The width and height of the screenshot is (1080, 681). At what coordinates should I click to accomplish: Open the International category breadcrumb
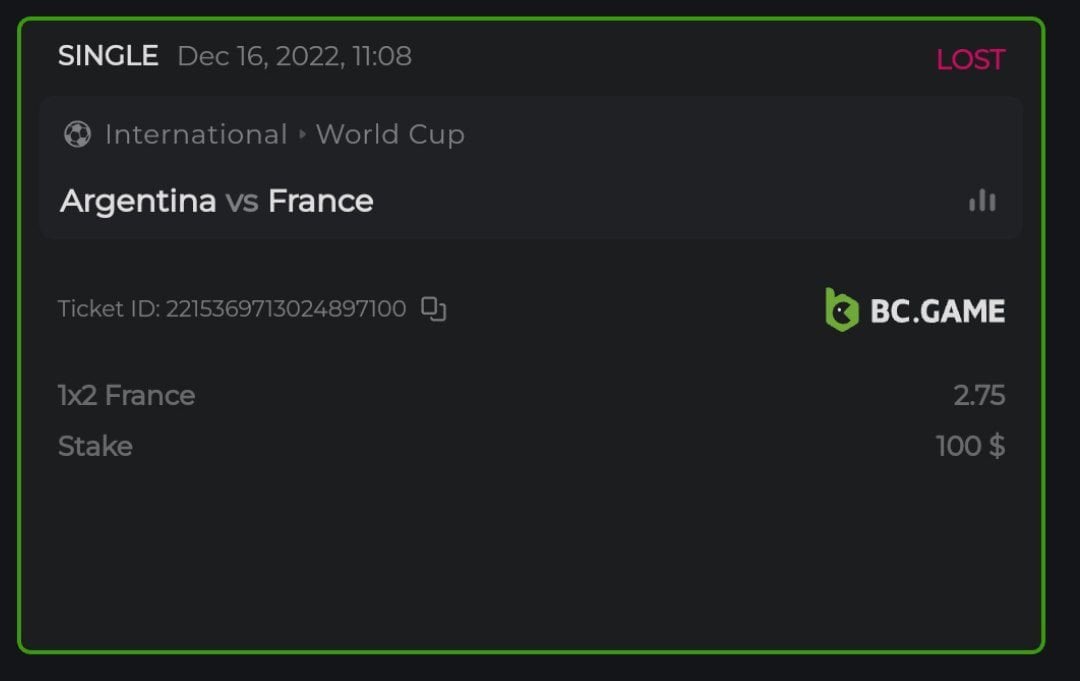(x=196, y=134)
